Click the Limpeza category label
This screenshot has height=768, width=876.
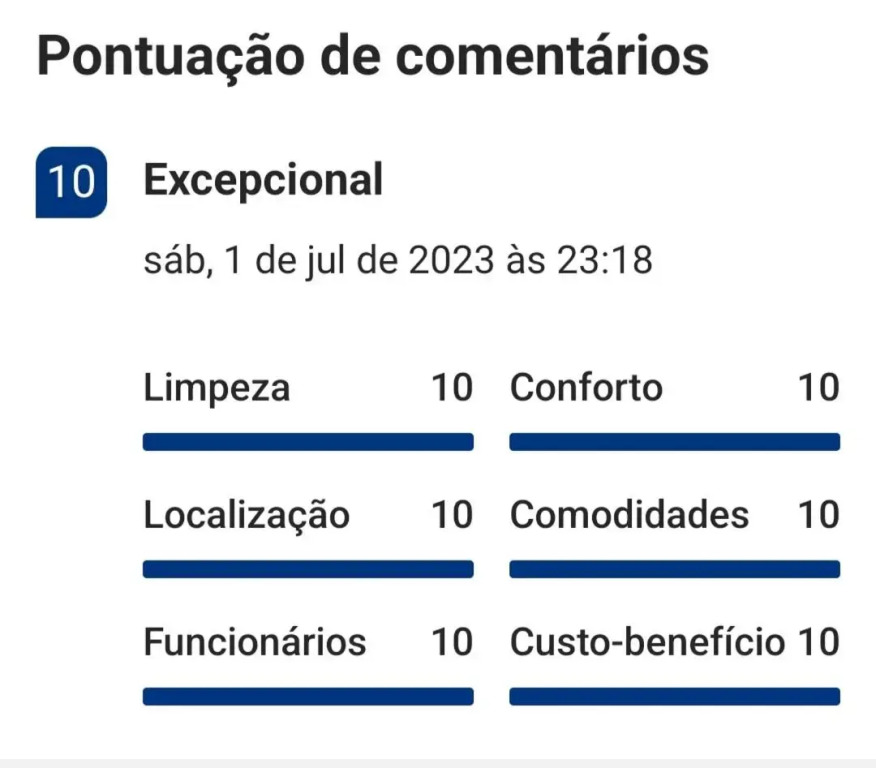(x=217, y=387)
